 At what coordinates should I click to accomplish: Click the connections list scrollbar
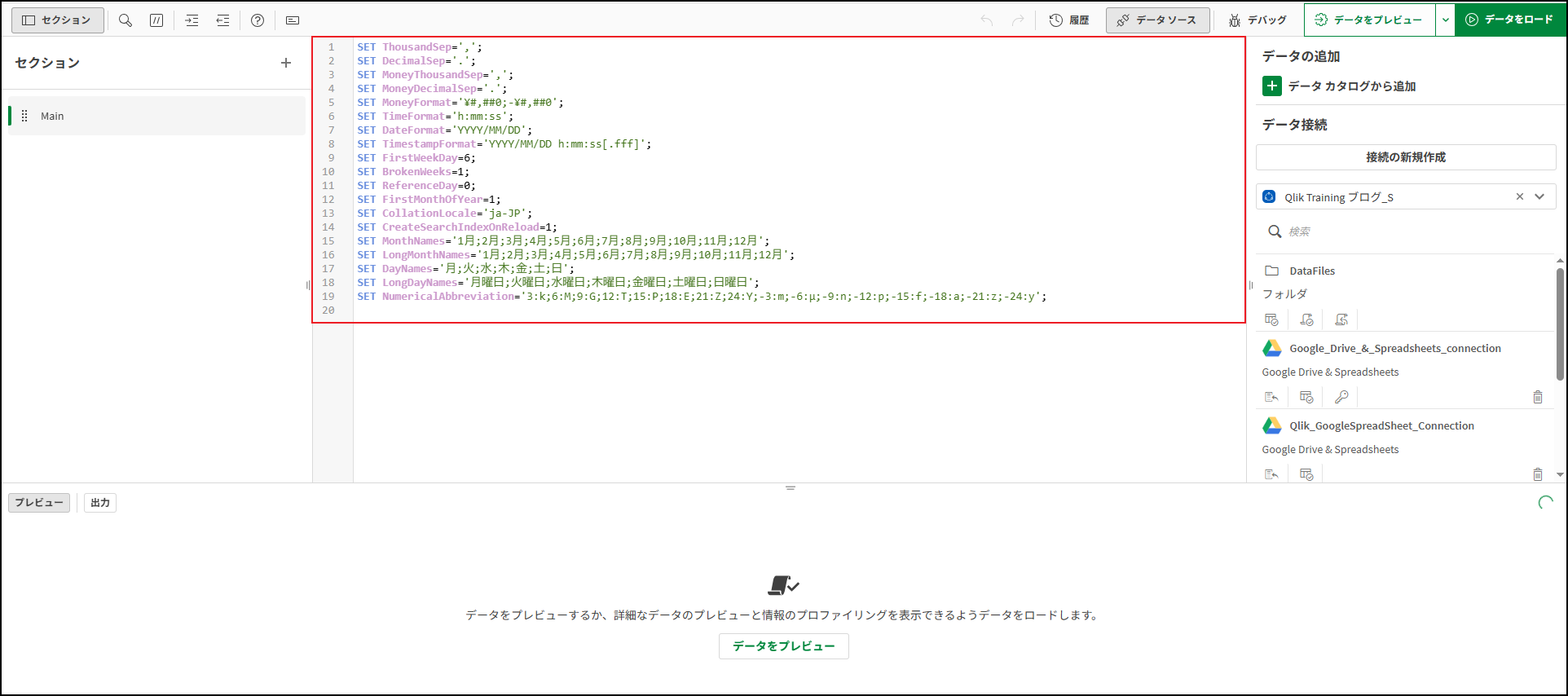[1560, 324]
